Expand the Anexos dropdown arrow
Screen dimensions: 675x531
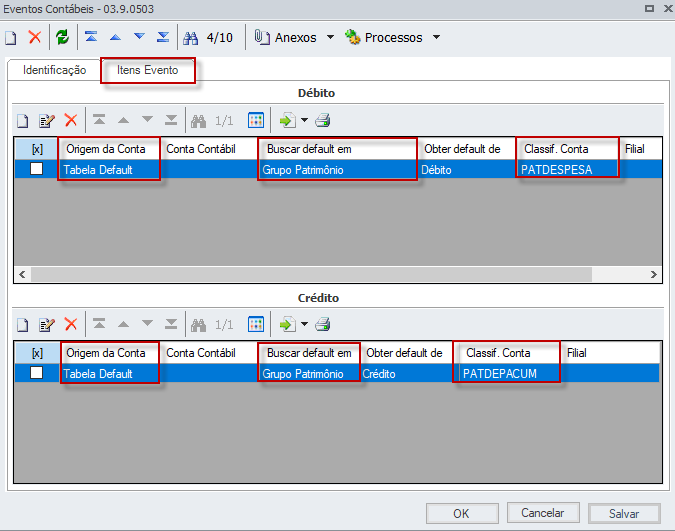tap(330, 37)
